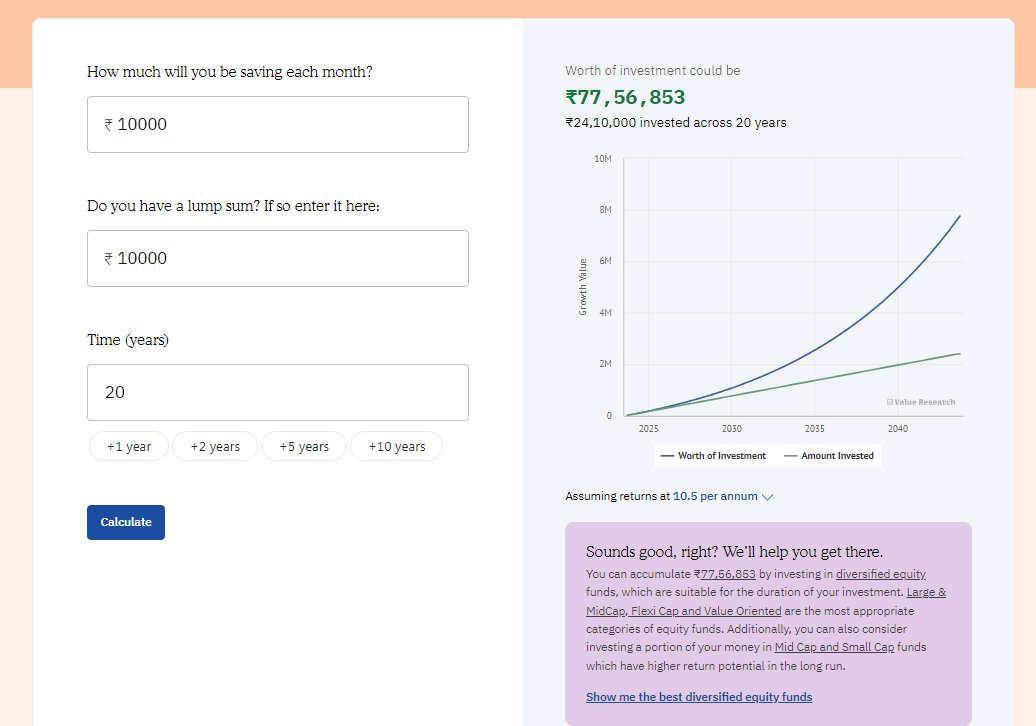This screenshot has height=726, width=1036.
Task: Toggle Worth of Investment legend series
Action: (713, 456)
